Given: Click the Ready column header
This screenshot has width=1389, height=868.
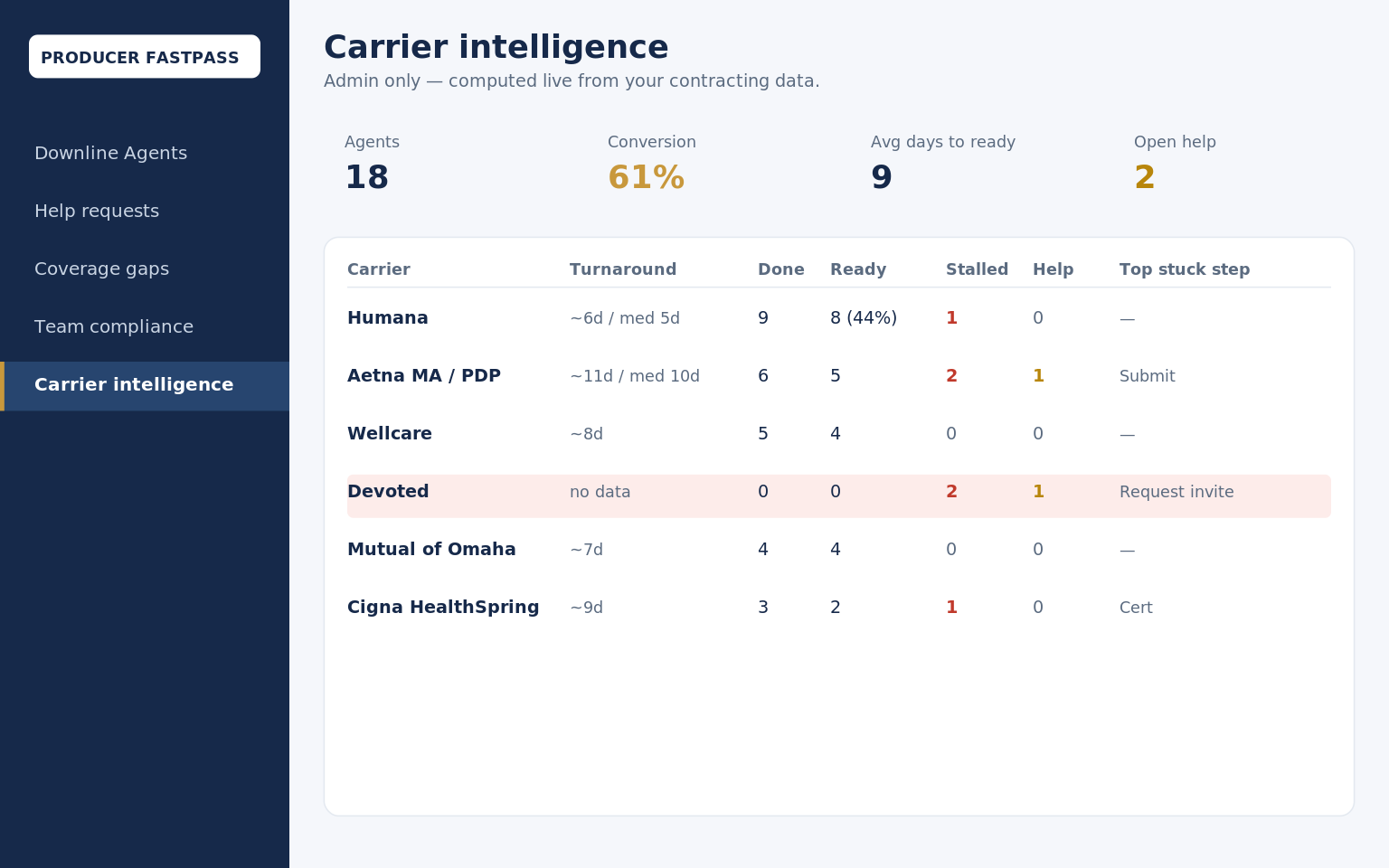Looking at the screenshot, I should point(858,269).
